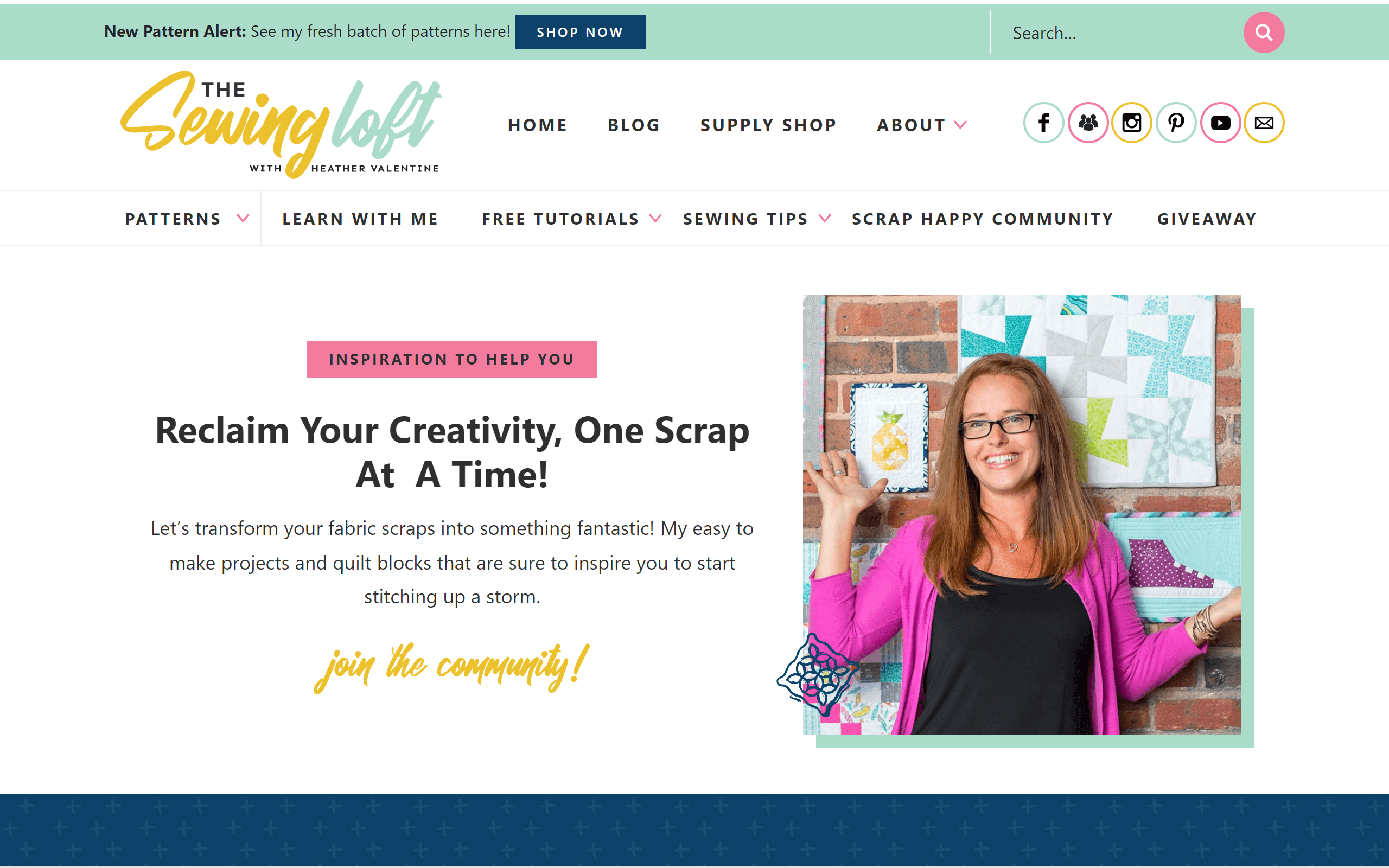This screenshot has height=868, width=1389.
Task: Click the join the community link
Action: (452, 667)
